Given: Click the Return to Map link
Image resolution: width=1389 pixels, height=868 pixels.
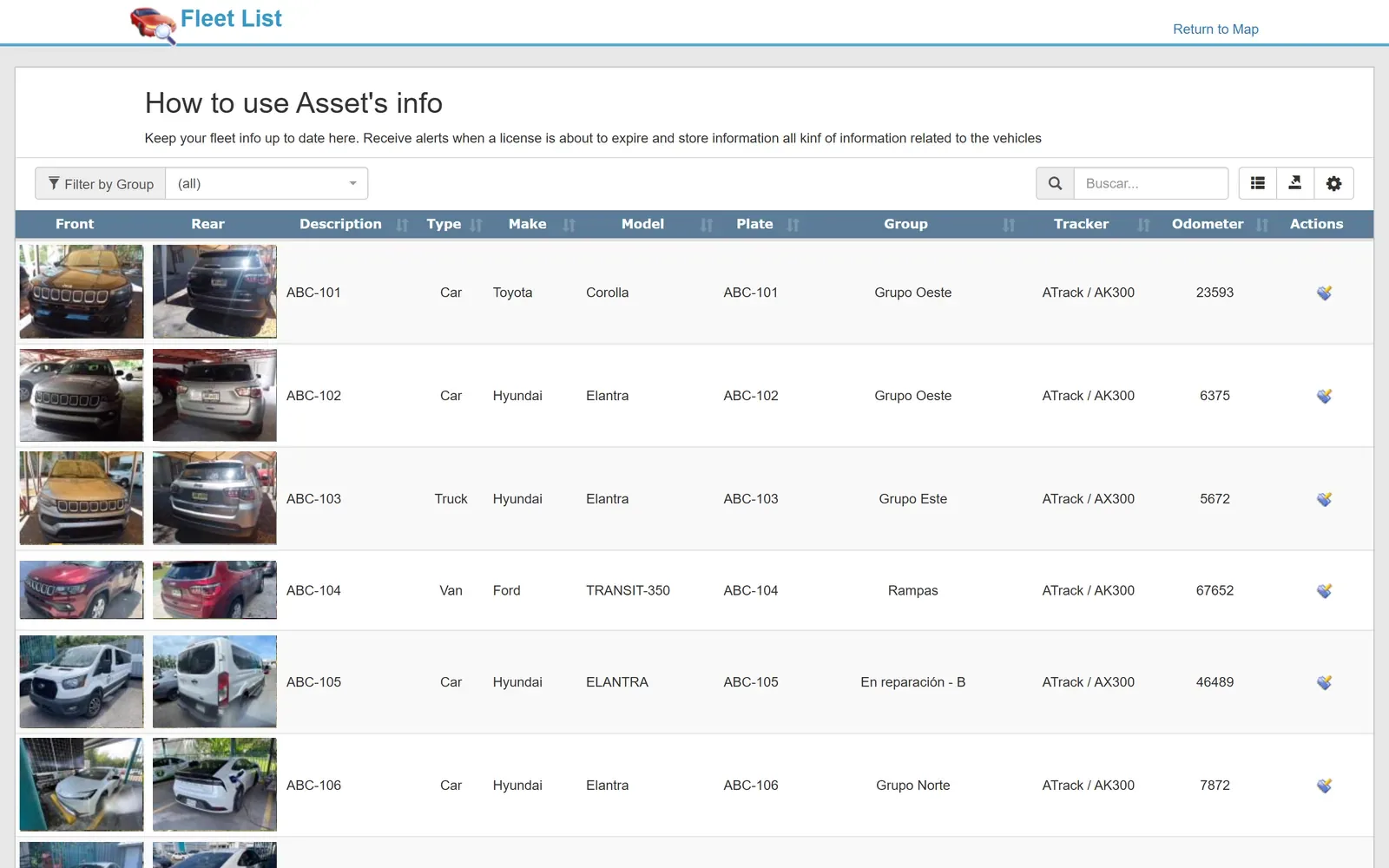Looking at the screenshot, I should [1215, 29].
